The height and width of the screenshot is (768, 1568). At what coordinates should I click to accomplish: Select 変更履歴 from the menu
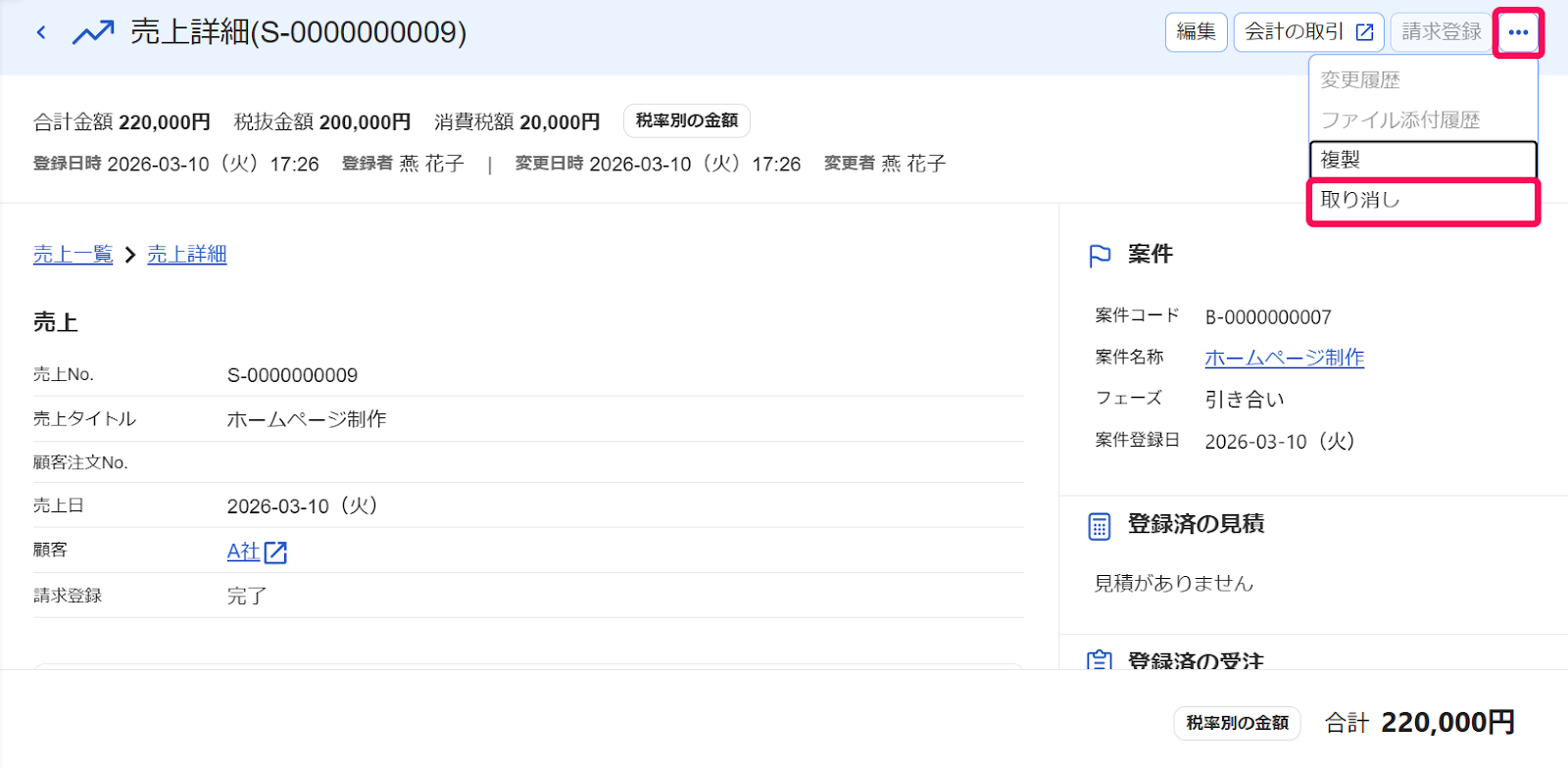1423,80
